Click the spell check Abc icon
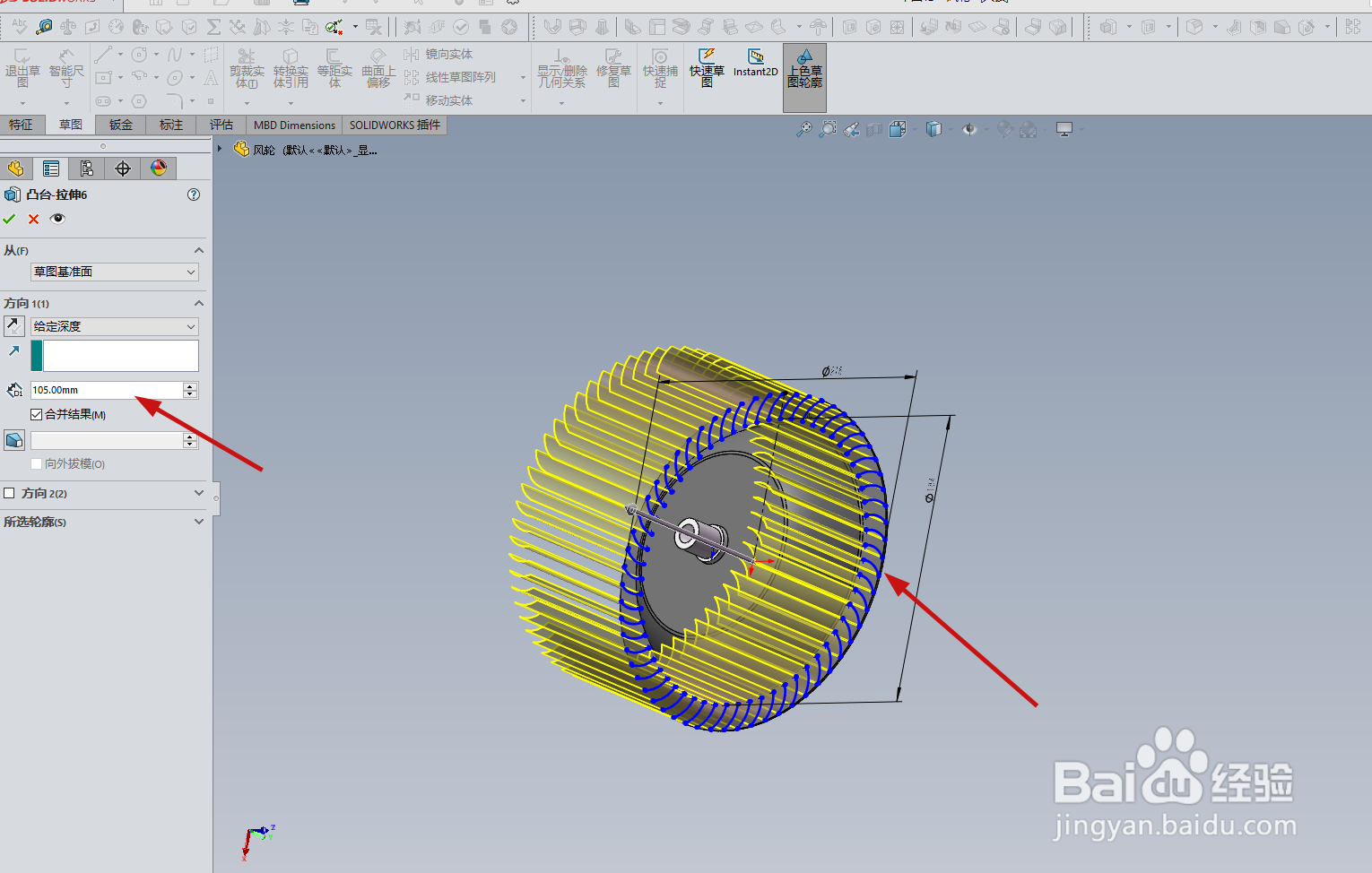This screenshot has width=1372, height=873. pos(19,26)
